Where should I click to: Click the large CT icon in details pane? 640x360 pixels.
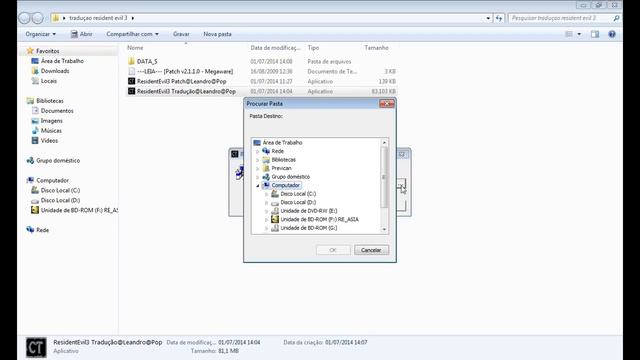tap(36, 347)
